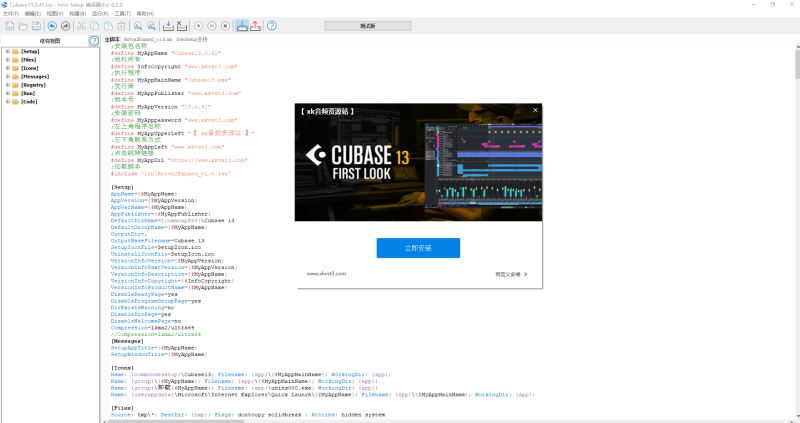Click the [Icons] section header in code
The height and width of the screenshot is (423, 800).
pyautogui.click(x=122, y=368)
